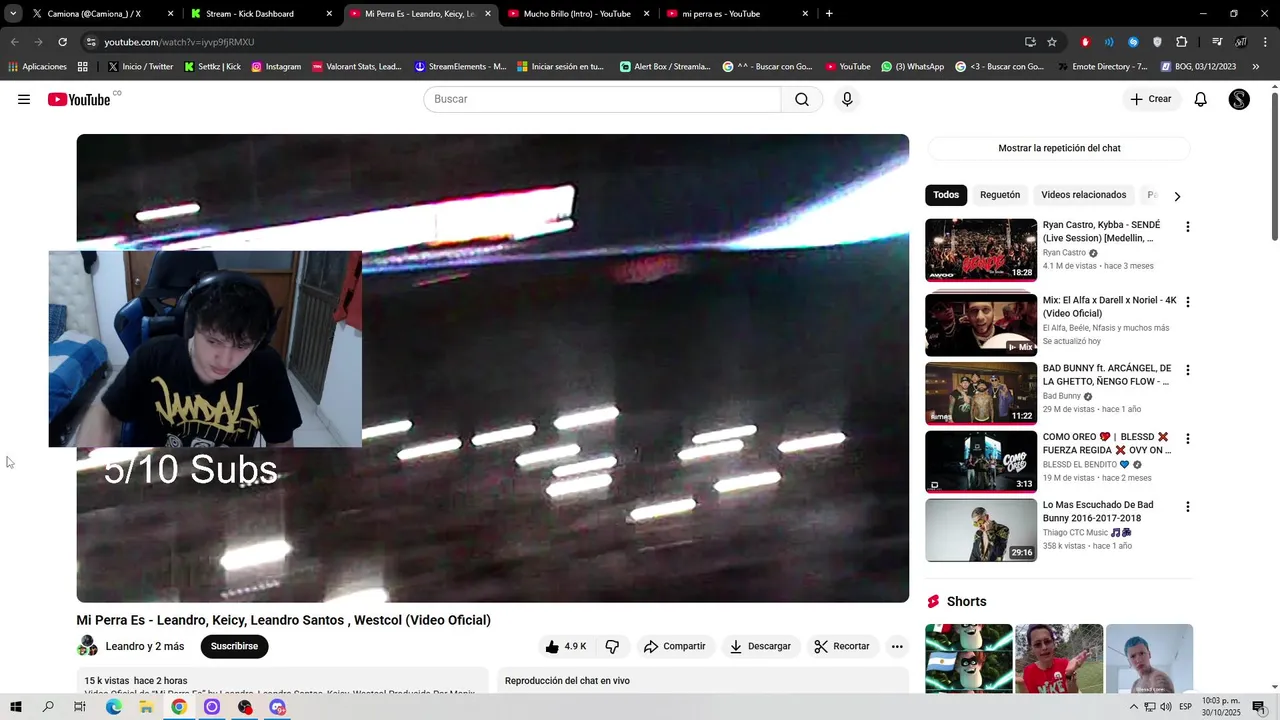Open a new browser tab
1280x720 pixels.
coord(829,14)
